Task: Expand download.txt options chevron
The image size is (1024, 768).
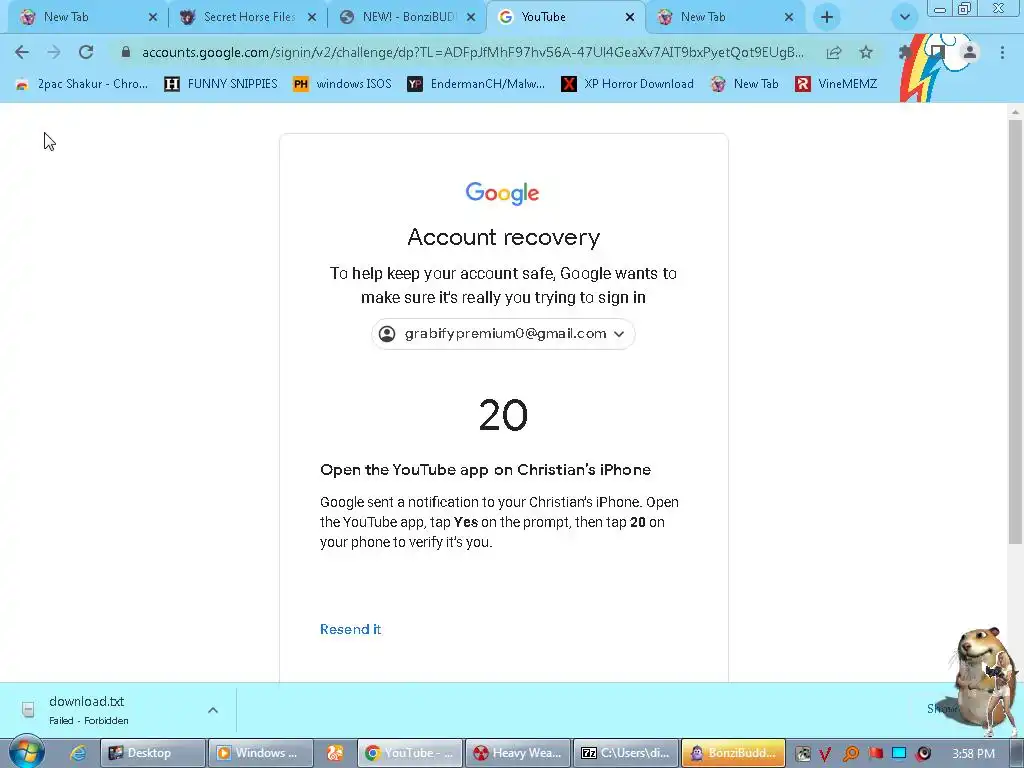Action: coord(213,710)
